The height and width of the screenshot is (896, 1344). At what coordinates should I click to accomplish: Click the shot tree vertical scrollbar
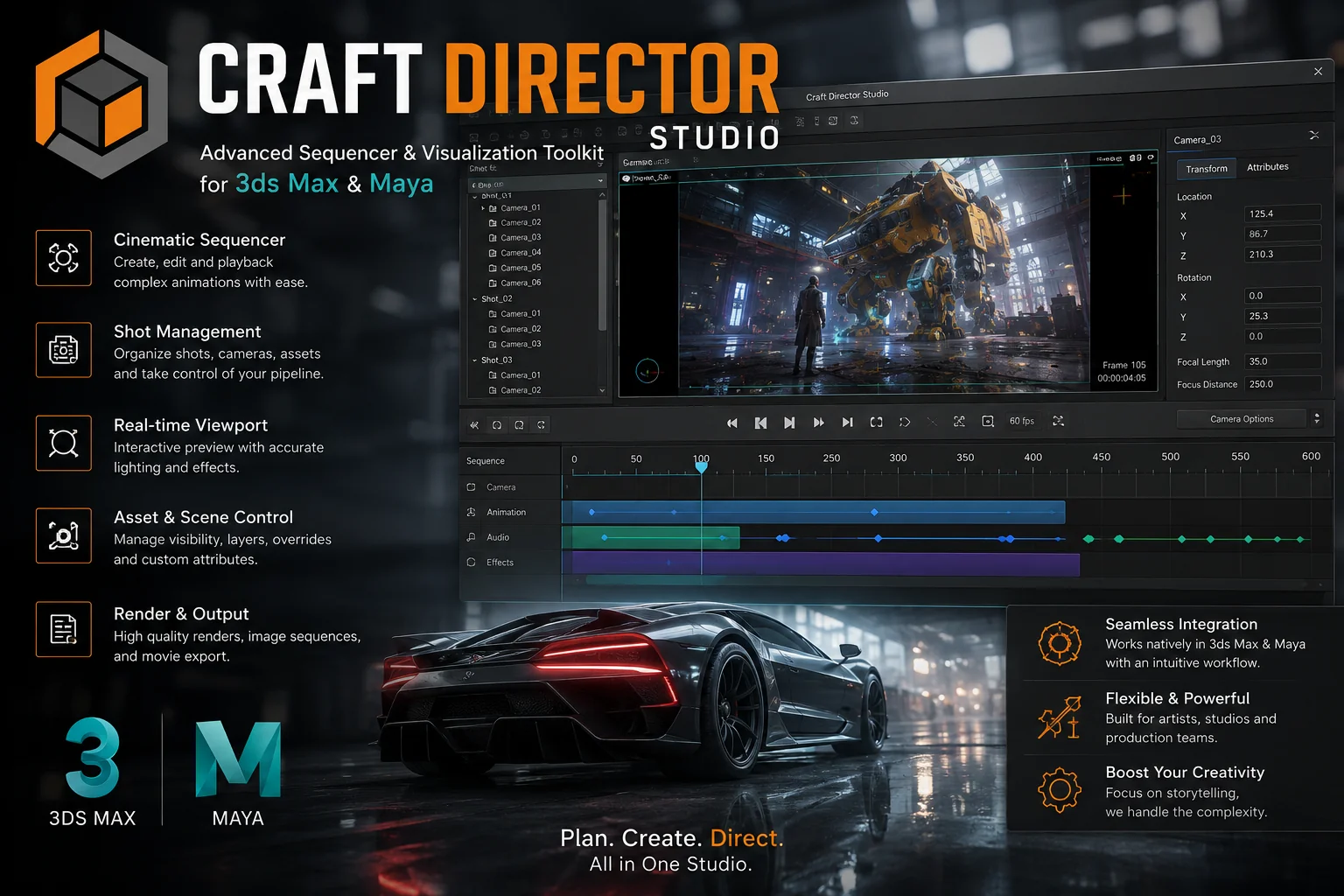pos(602,264)
